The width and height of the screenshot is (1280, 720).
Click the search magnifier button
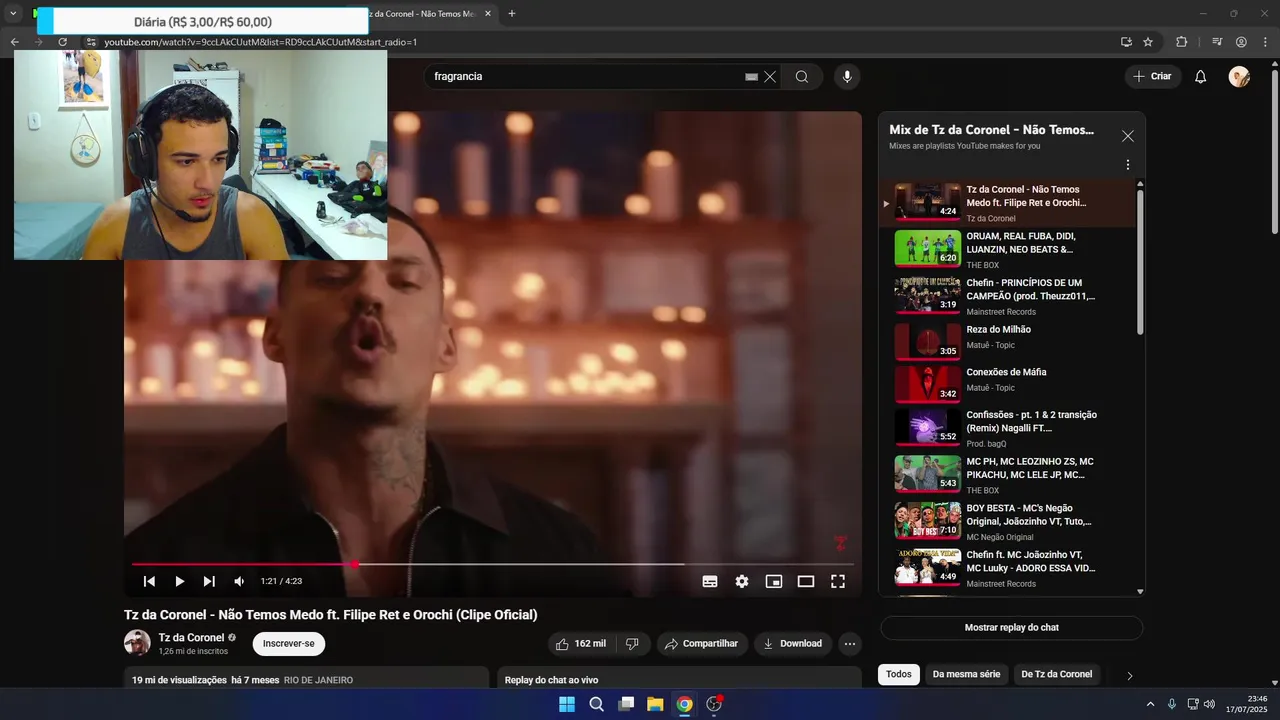[x=802, y=77]
